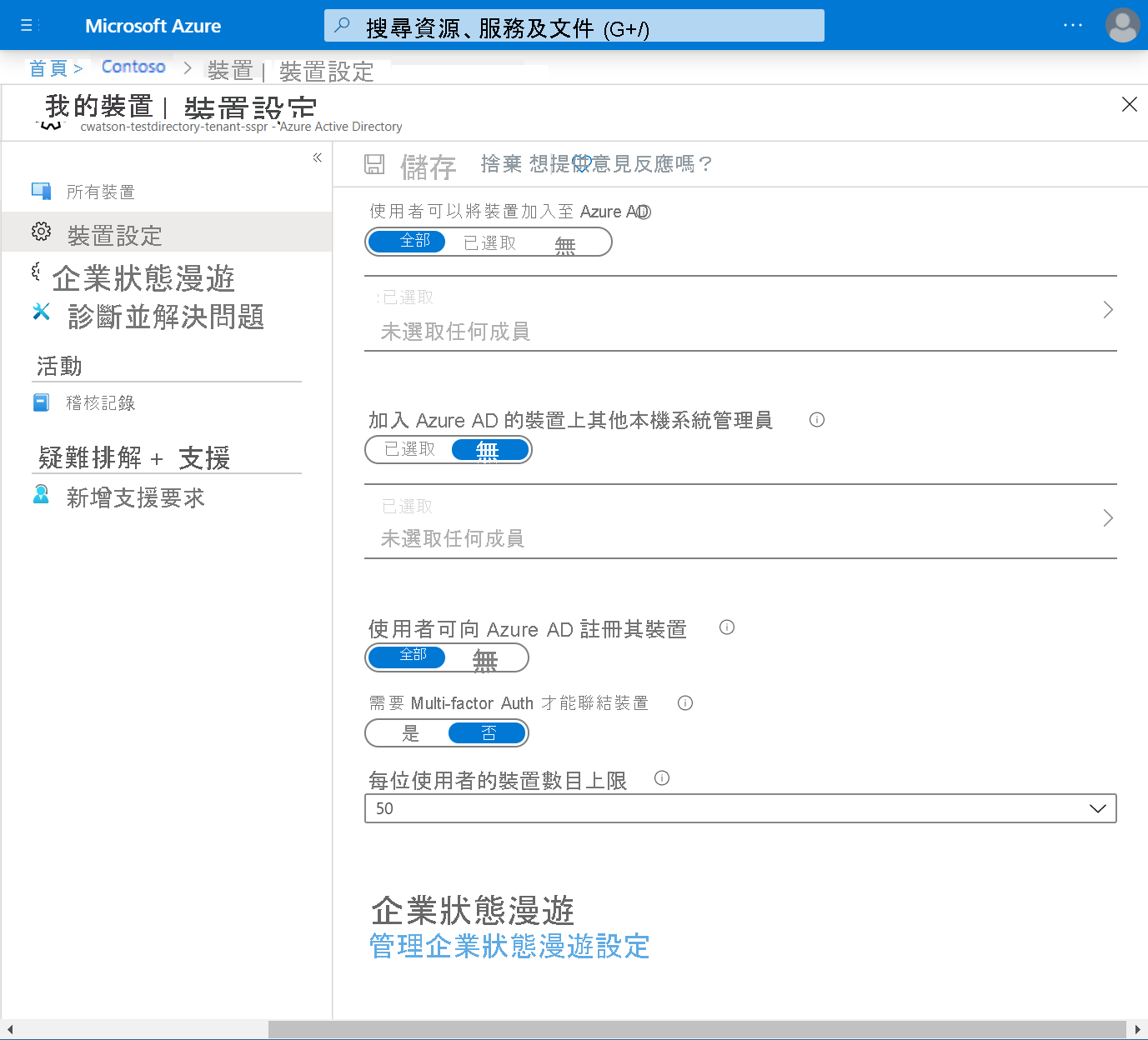Click the 新增支援要求 person icon
The height and width of the screenshot is (1040, 1148).
click(41, 495)
